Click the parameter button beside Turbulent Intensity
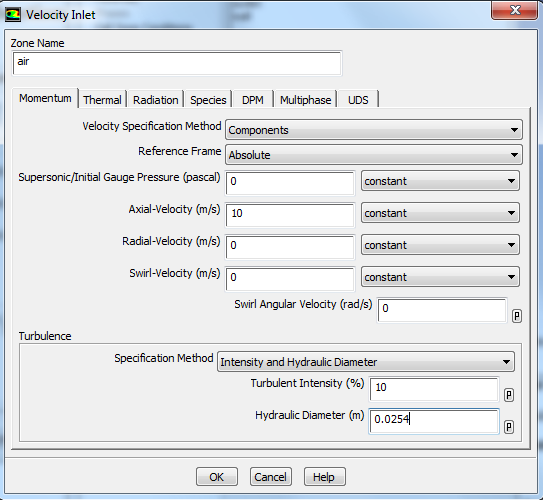 509,395
